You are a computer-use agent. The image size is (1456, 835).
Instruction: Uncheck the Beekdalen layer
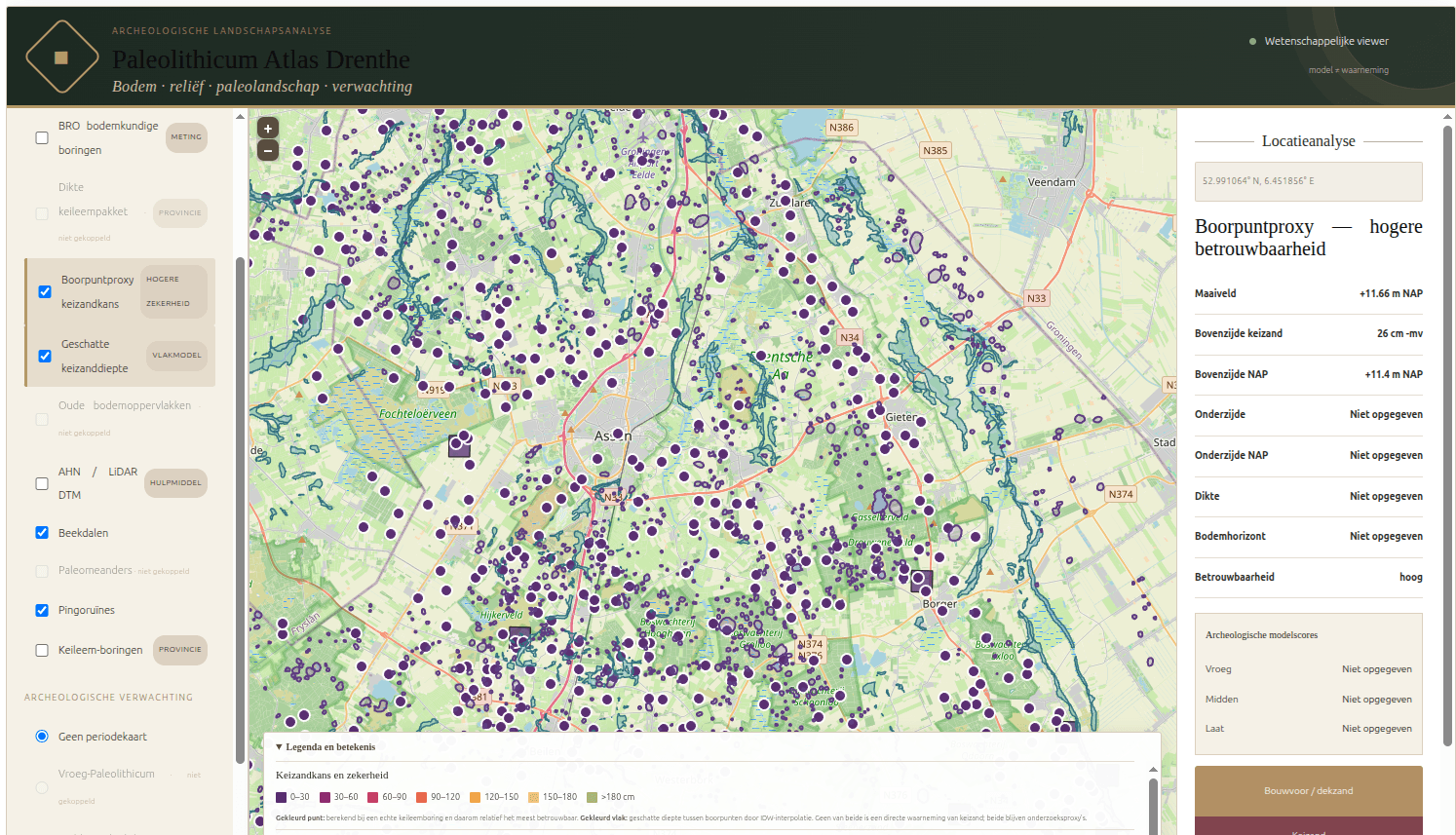42,532
